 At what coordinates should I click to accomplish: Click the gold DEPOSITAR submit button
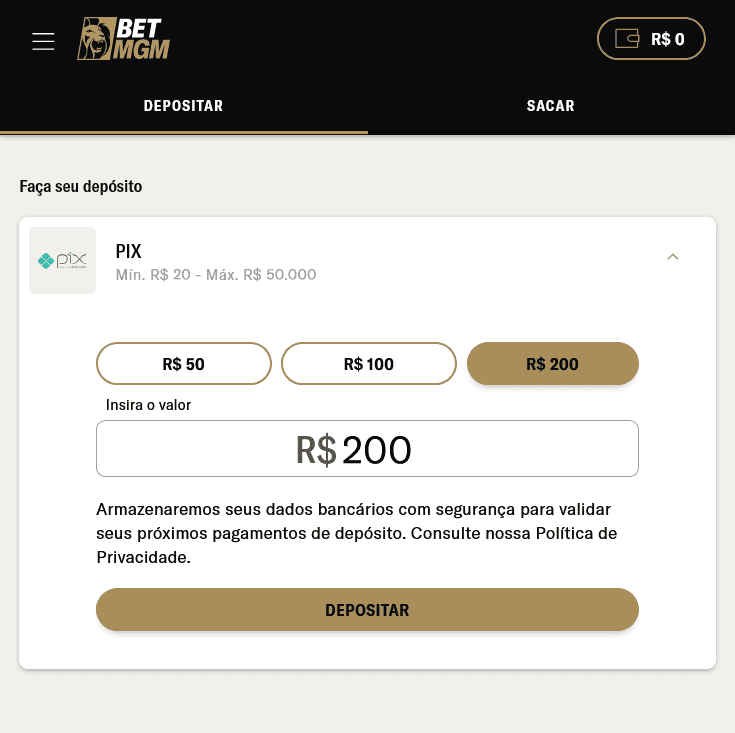click(x=367, y=610)
